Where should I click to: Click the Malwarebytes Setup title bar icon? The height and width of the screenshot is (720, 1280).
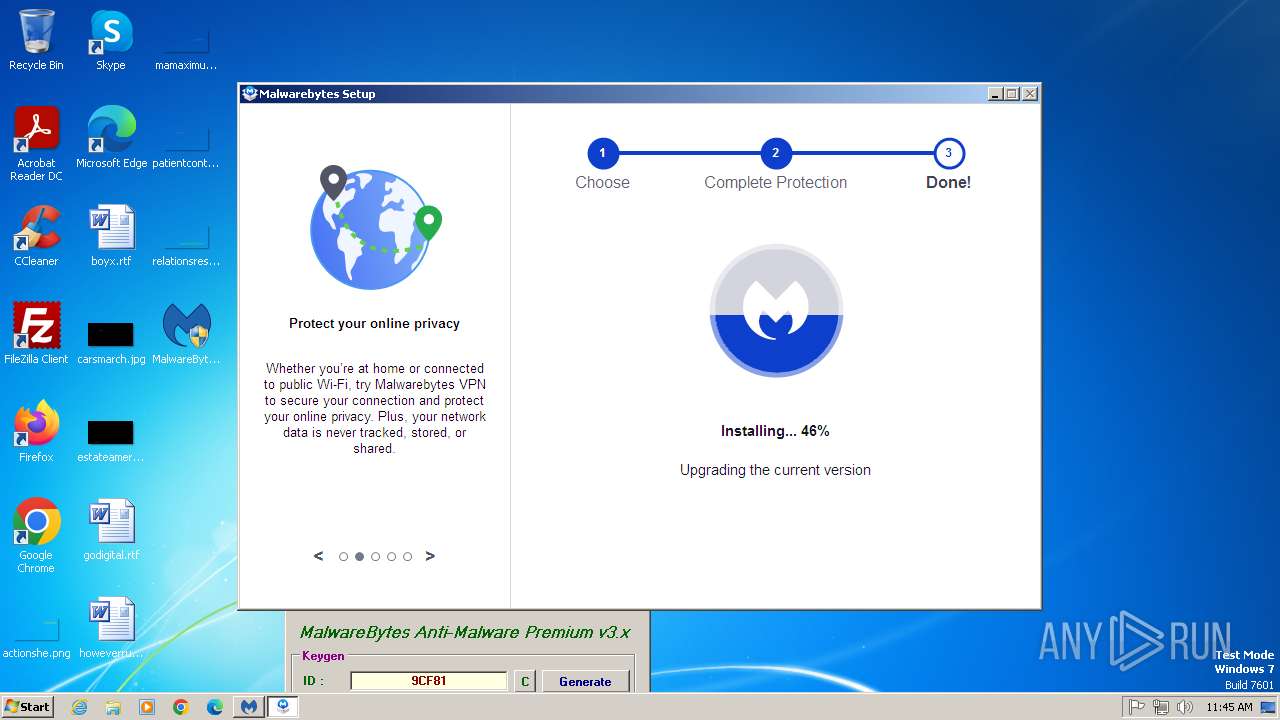pyautogui.click(x=250, y=94)
